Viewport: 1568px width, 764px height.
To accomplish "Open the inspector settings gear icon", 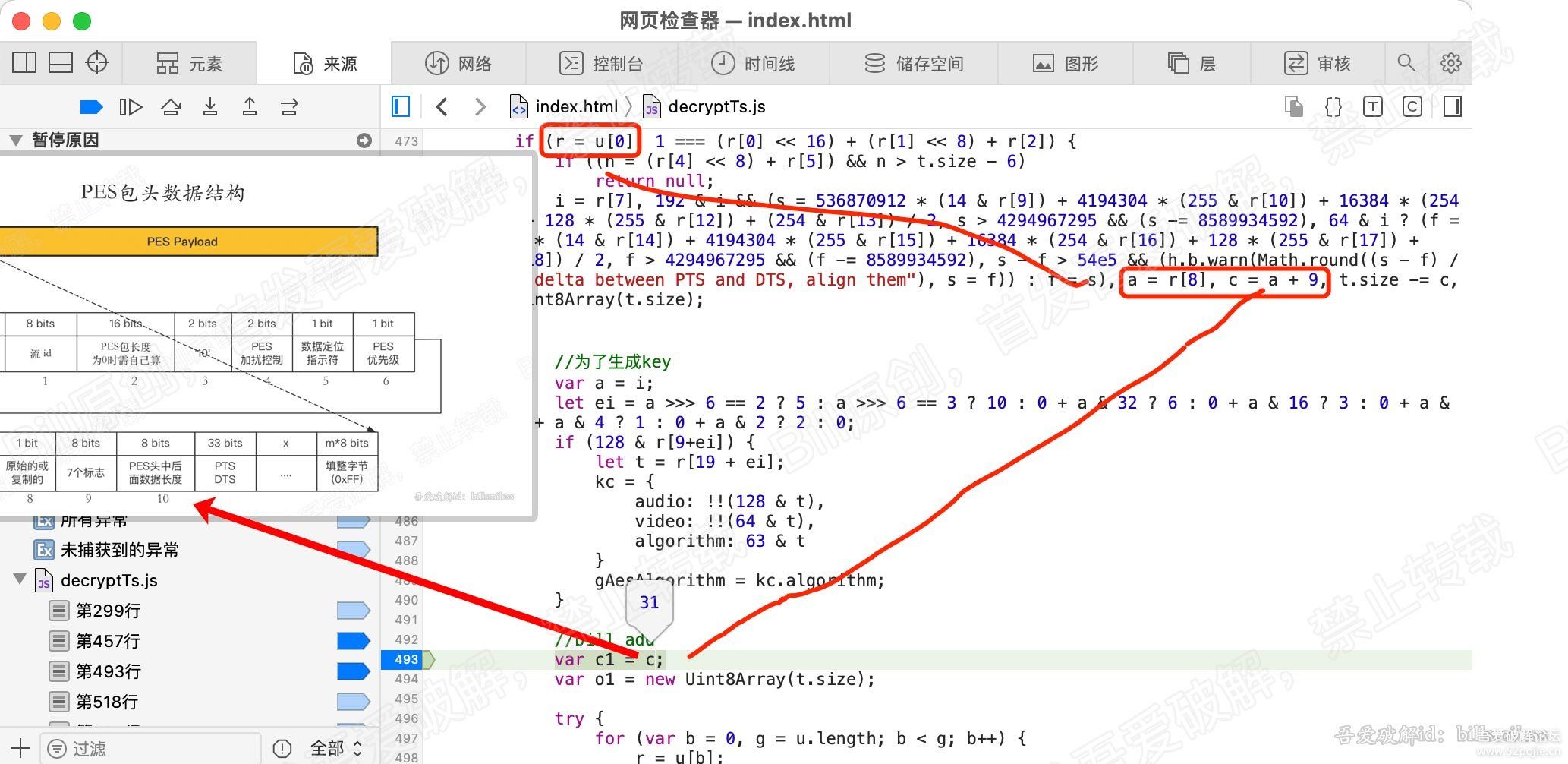I will coord(1451,62).
